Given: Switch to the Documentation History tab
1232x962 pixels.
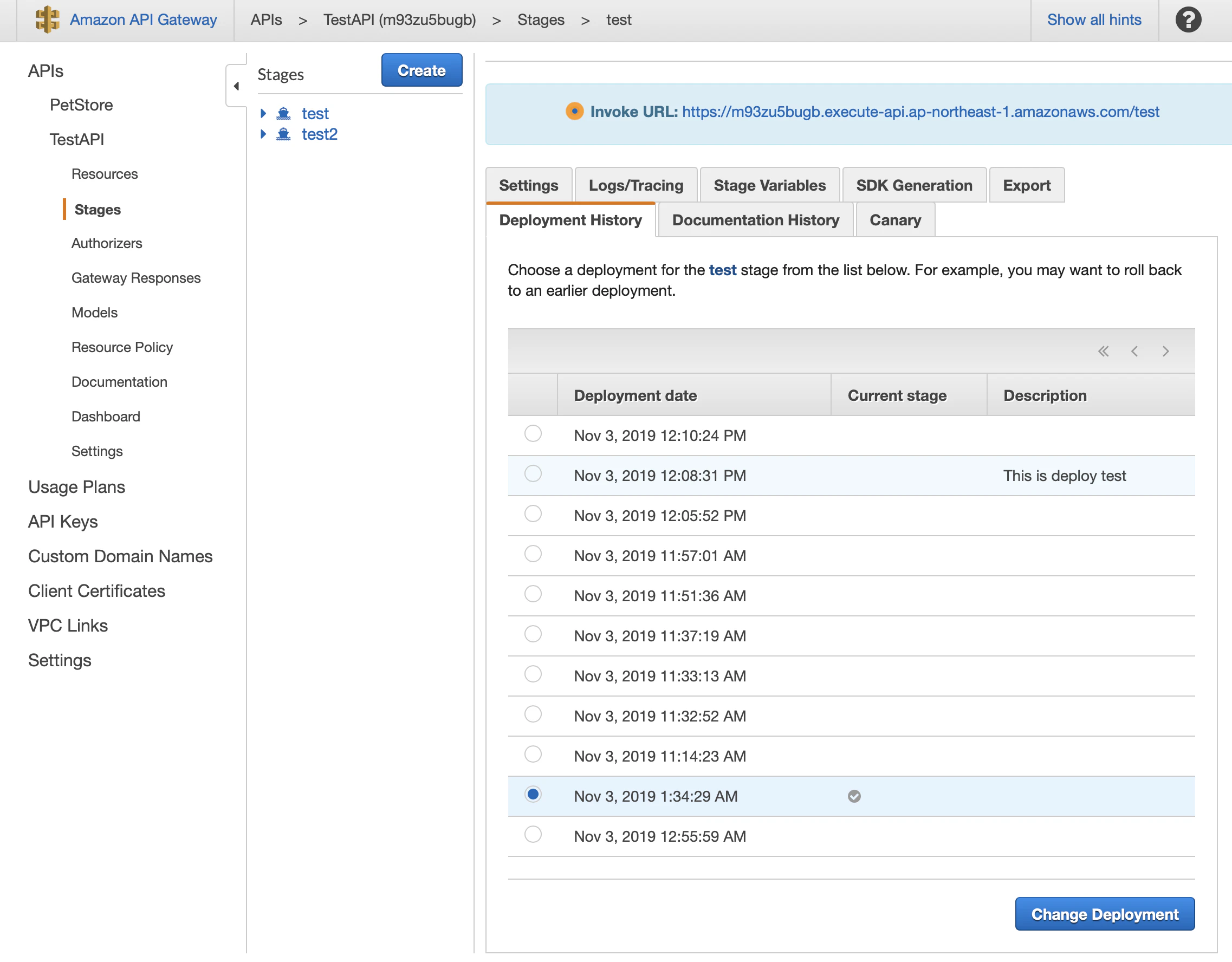Looking at the screenshot, I should pos(755,220).
